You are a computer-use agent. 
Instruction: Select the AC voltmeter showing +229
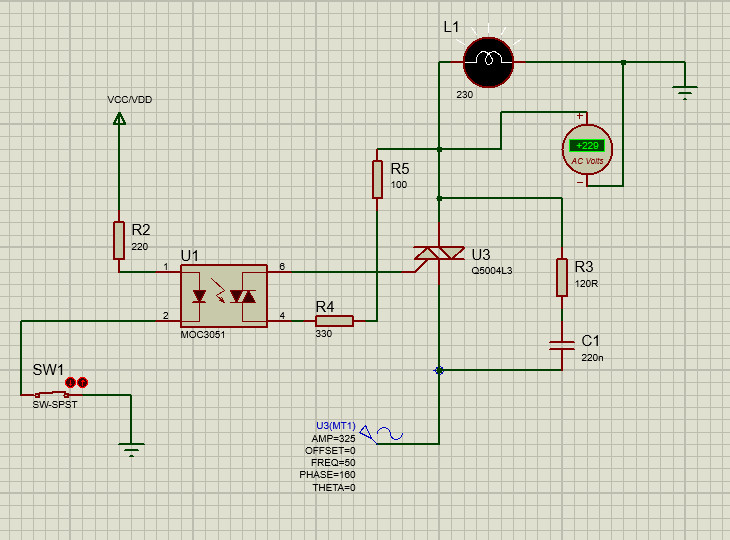(587, 149)
